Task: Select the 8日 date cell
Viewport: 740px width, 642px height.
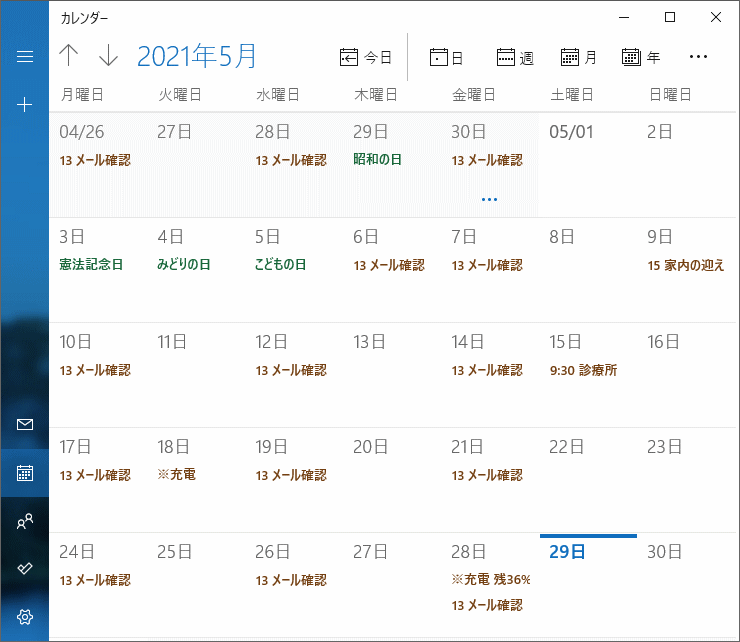Action: click(x=588, y=270)
